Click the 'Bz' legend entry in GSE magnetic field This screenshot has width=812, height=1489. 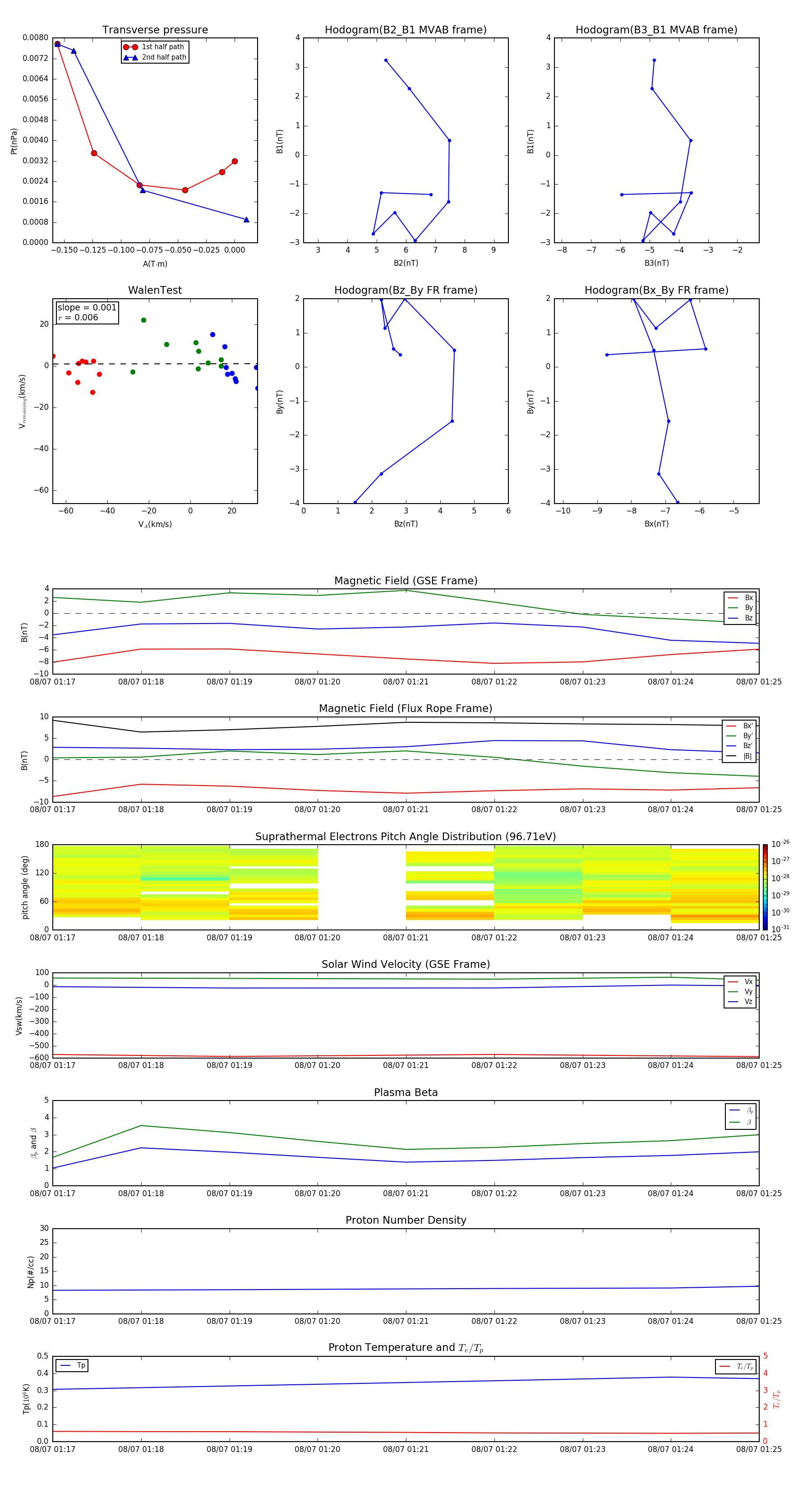pos(740,618)
